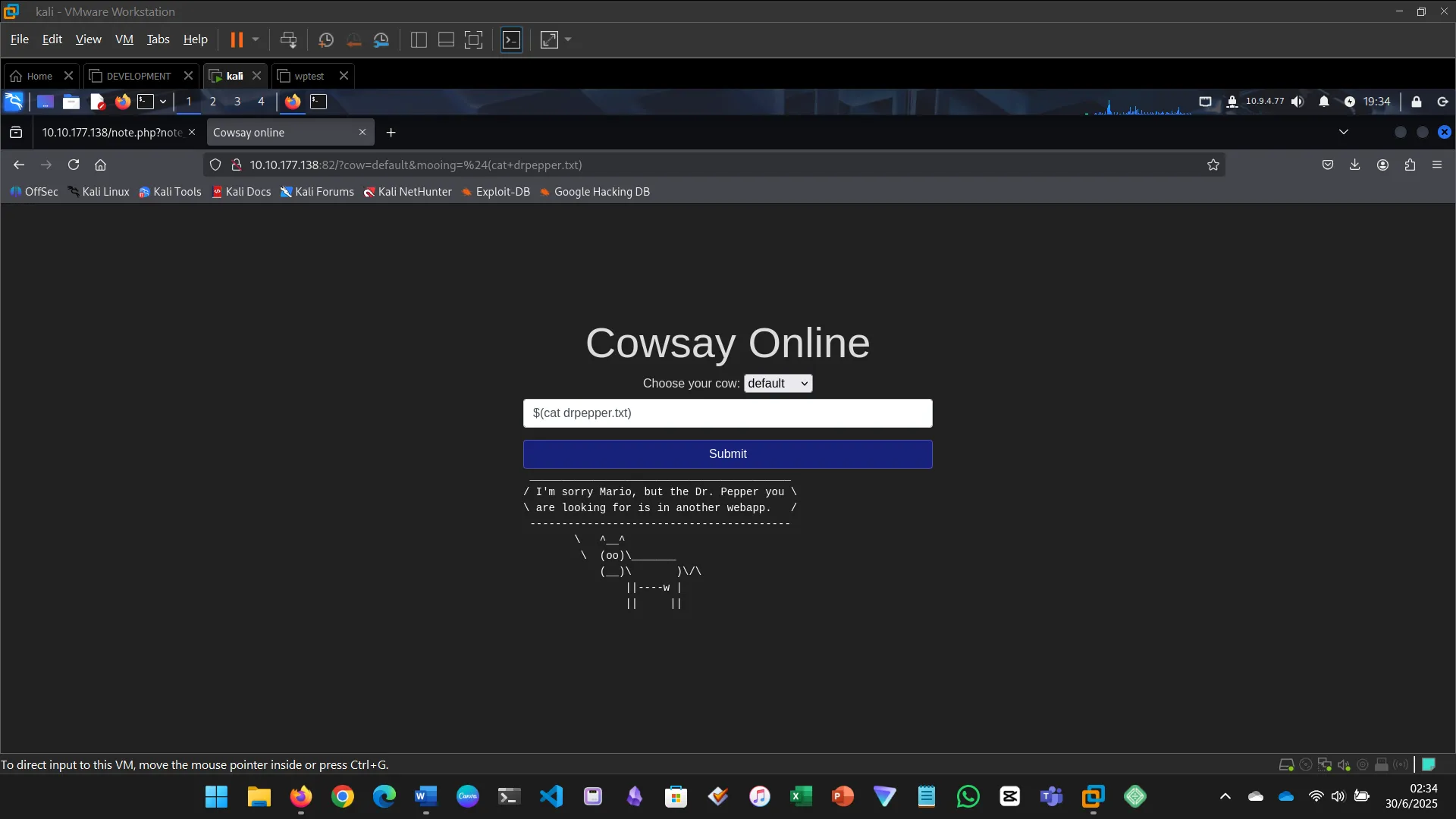Viewport: 1456px width, 819px height.
Task: Open the terminal launcher dropdown arrow
Action: click(162, 101)
